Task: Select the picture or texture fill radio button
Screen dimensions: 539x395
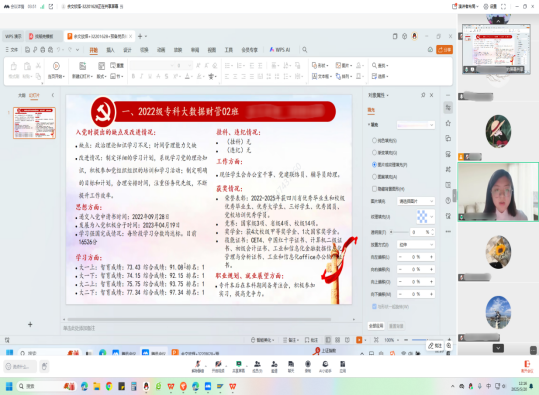Action: 374,165
